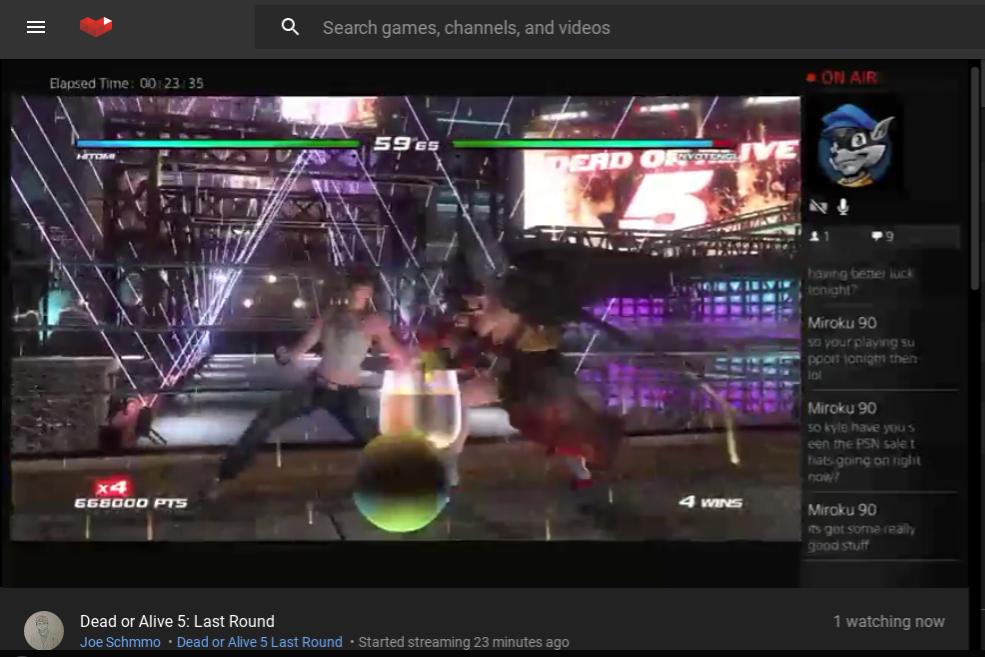Image resolution: width=985 pixels, height=657 pixels.
Task: Click the page vertical scrollbar on the right
Action: pos(975,176)
